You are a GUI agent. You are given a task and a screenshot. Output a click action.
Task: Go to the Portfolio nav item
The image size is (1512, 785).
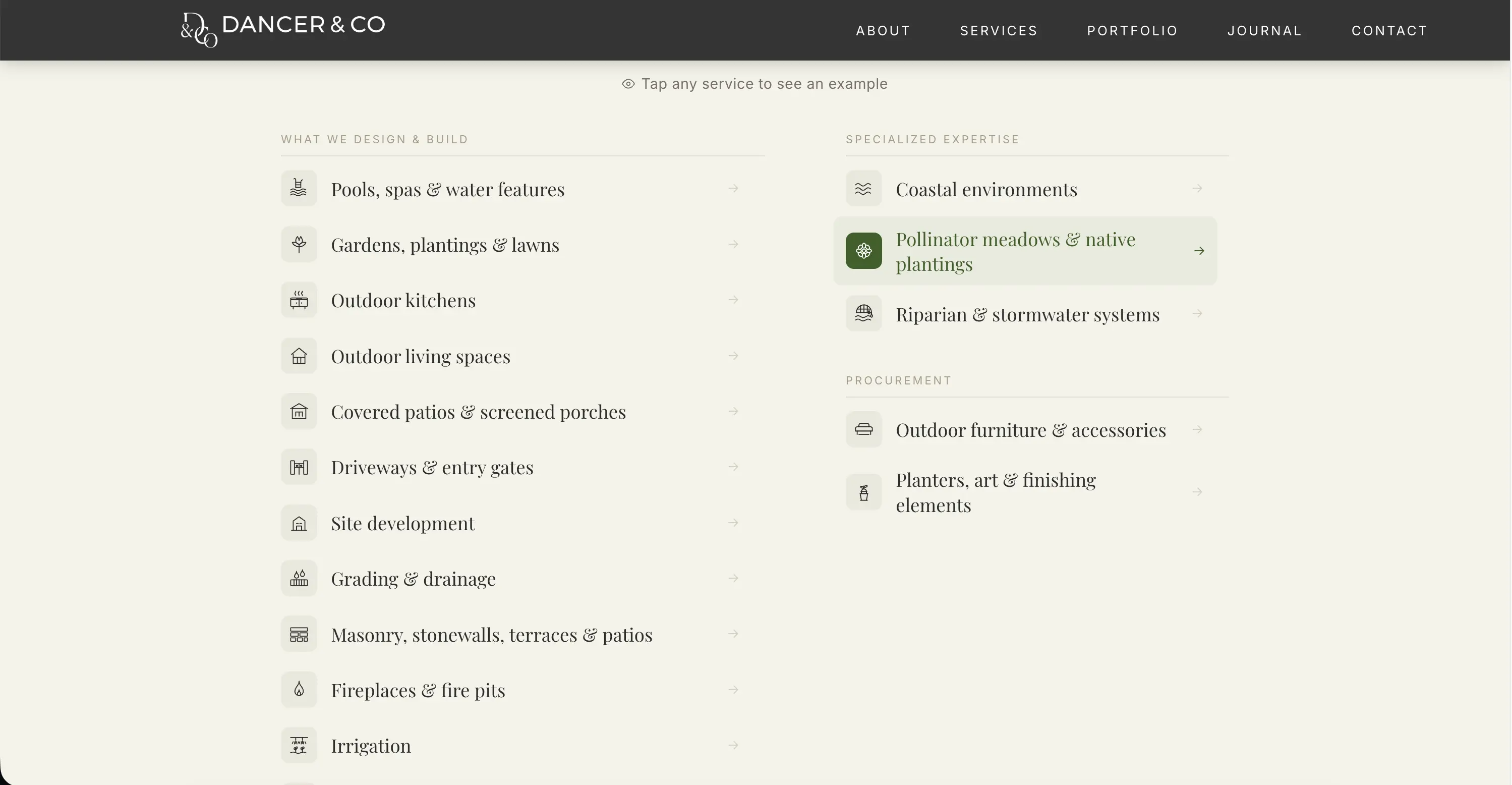point(1132,31)
